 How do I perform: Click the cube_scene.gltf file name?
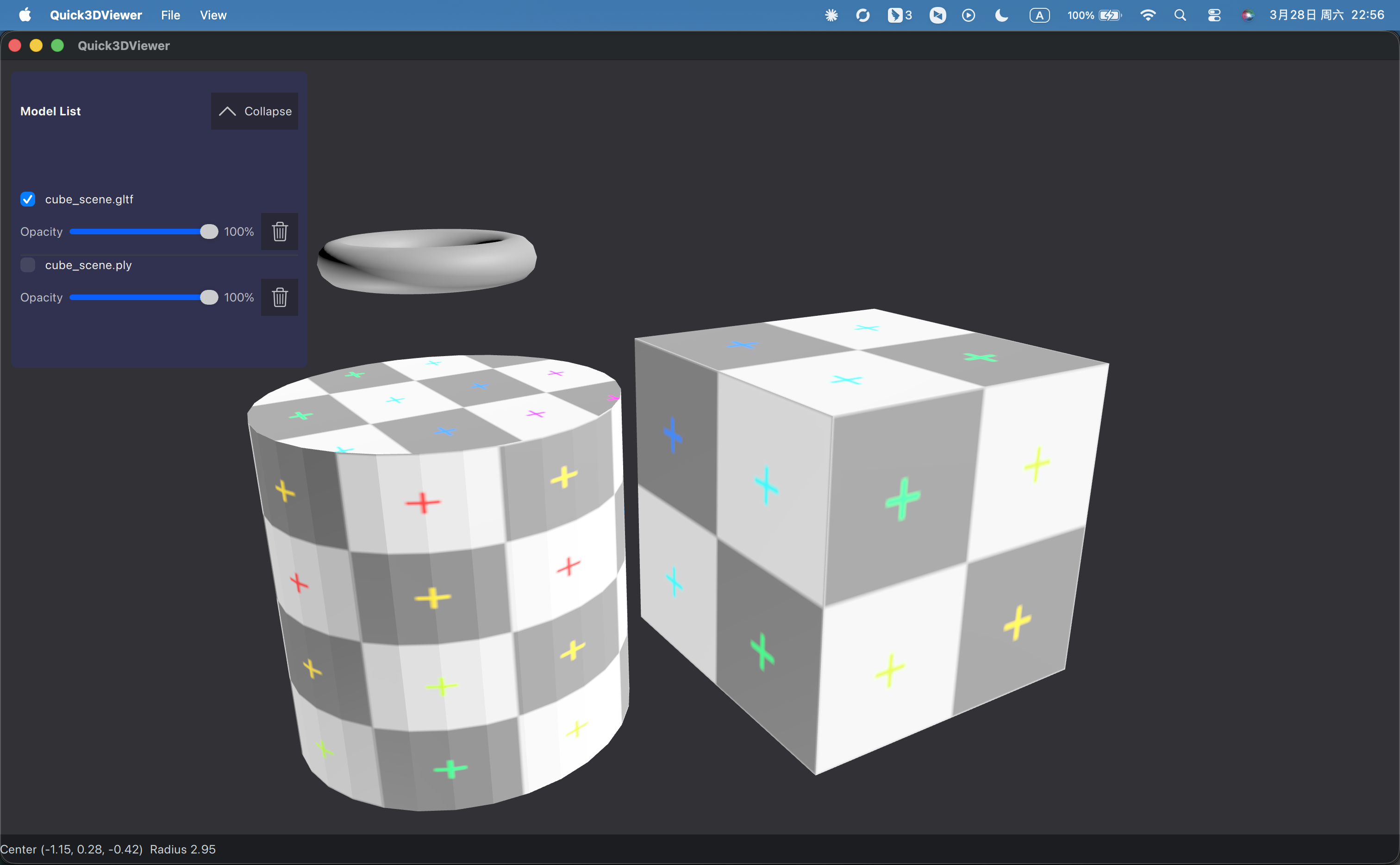(x=89, y=199)
